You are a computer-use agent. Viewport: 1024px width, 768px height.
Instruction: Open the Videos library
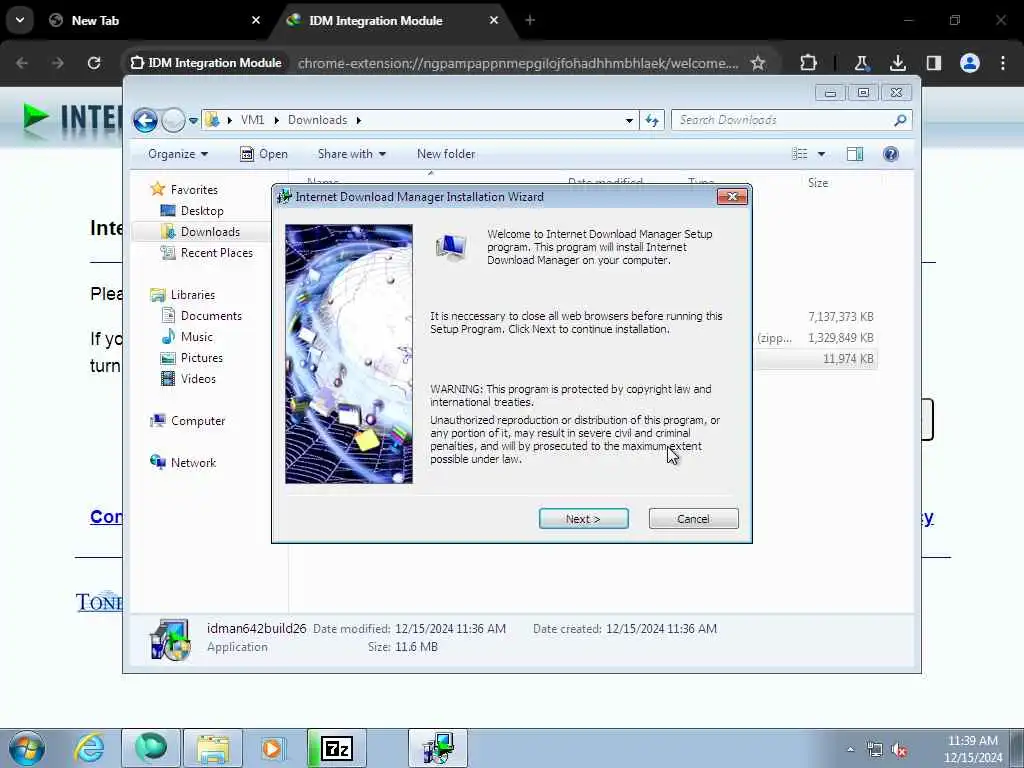tap(198, 379)
